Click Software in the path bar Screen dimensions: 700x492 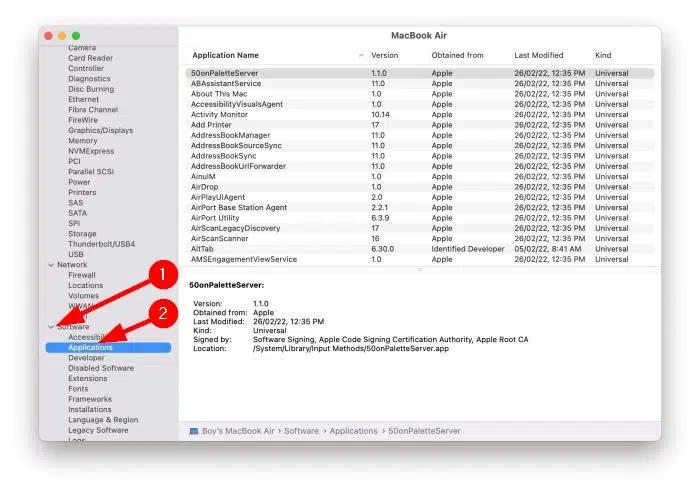click(301, 431)
